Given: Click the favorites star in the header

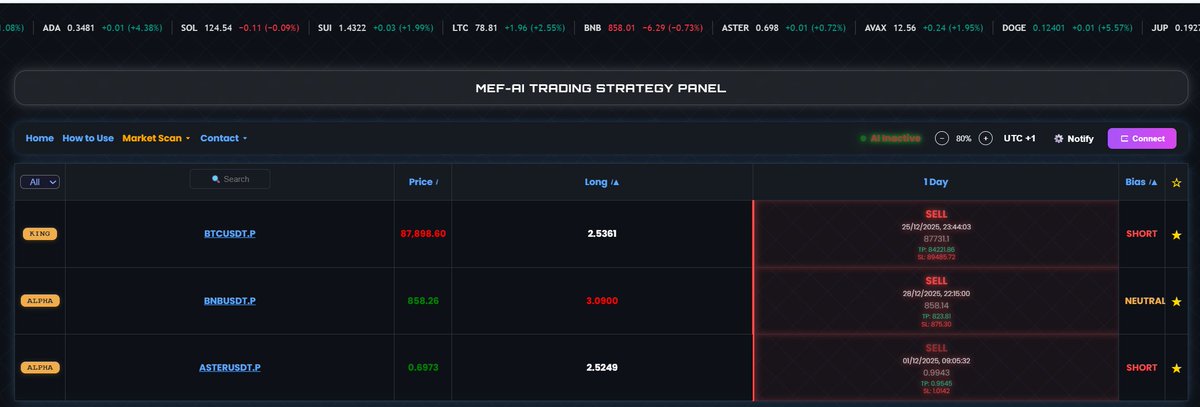Looking at the screenshot, I should pos(1176,182).
